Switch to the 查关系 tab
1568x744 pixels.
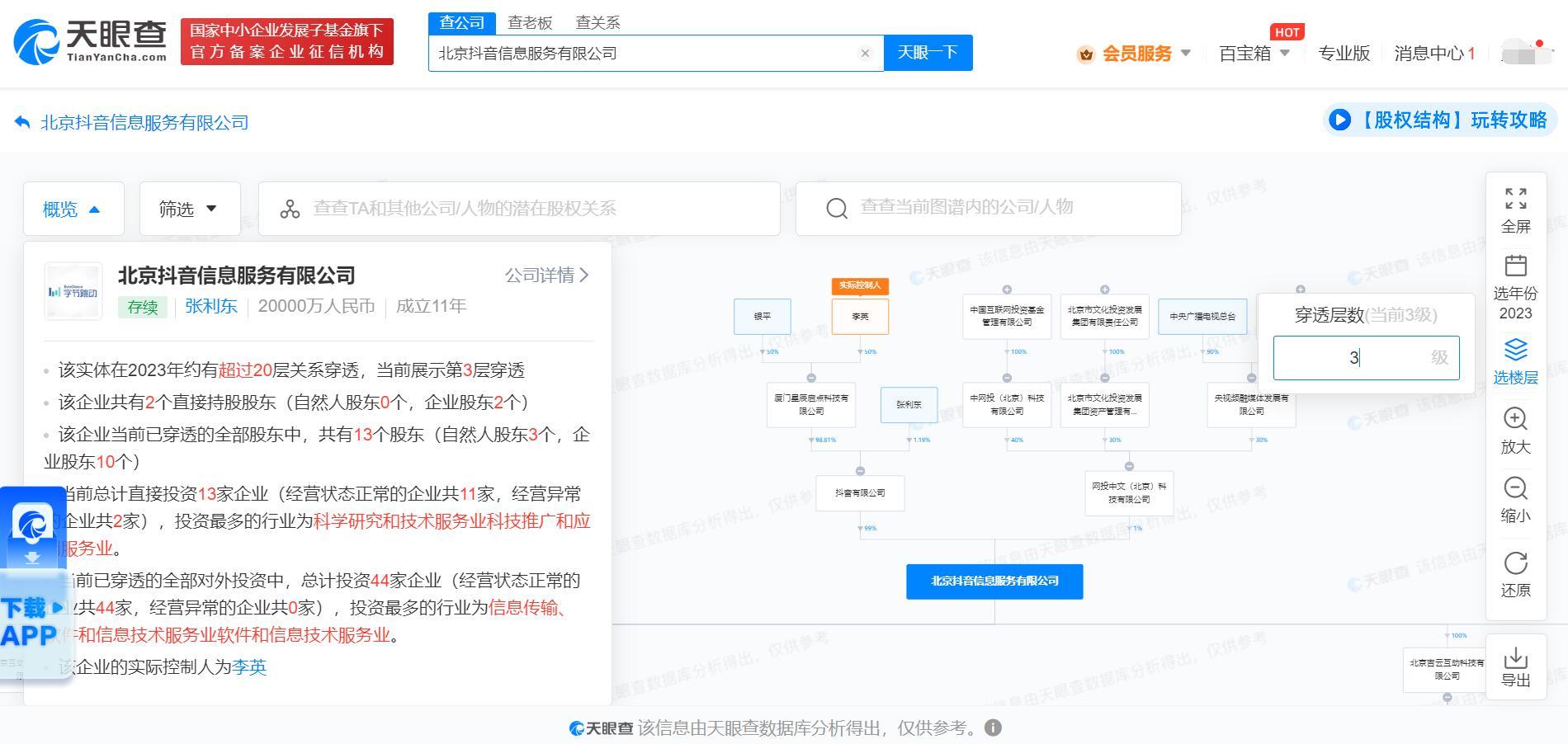pyautogui.click(x=597, y=23)
